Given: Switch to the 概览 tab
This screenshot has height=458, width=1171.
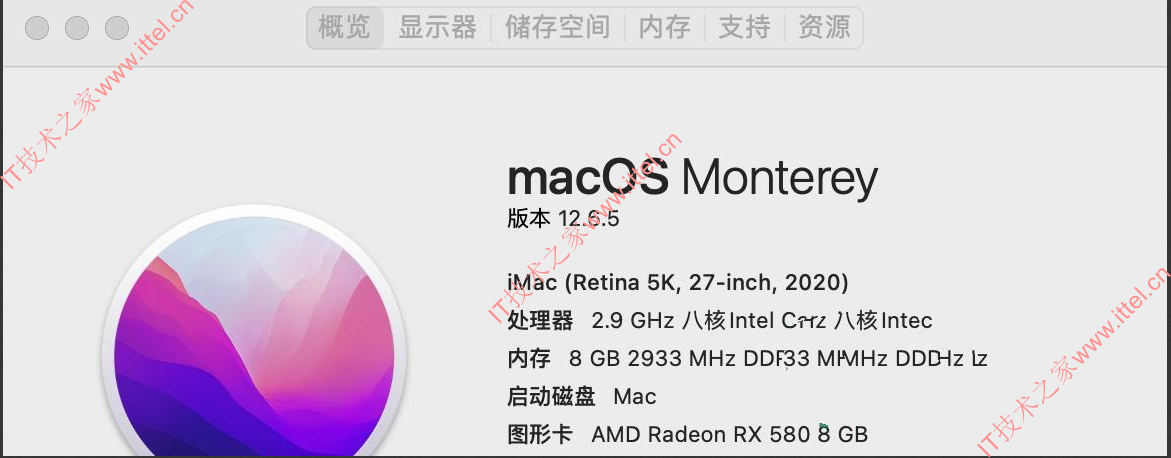Looking at the screenshot, I should 345,28.
